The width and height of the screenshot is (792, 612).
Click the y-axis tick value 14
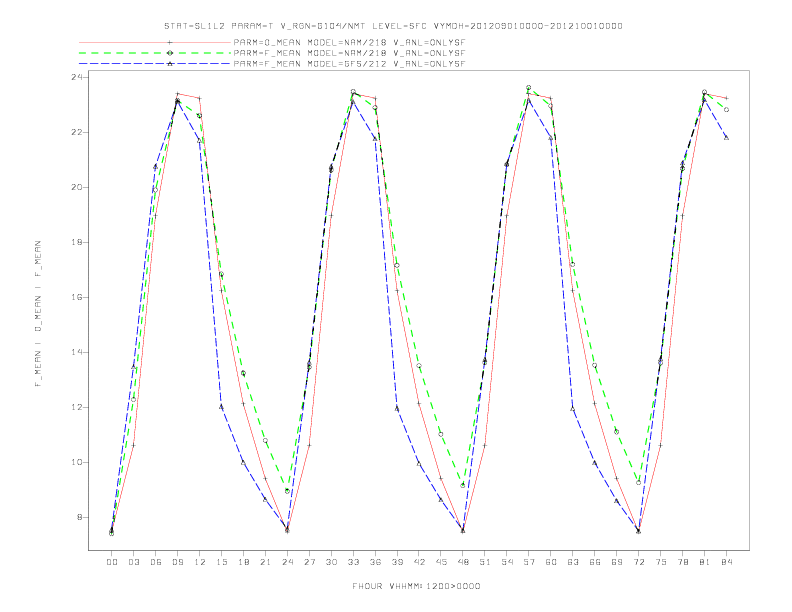coord(78,352)
